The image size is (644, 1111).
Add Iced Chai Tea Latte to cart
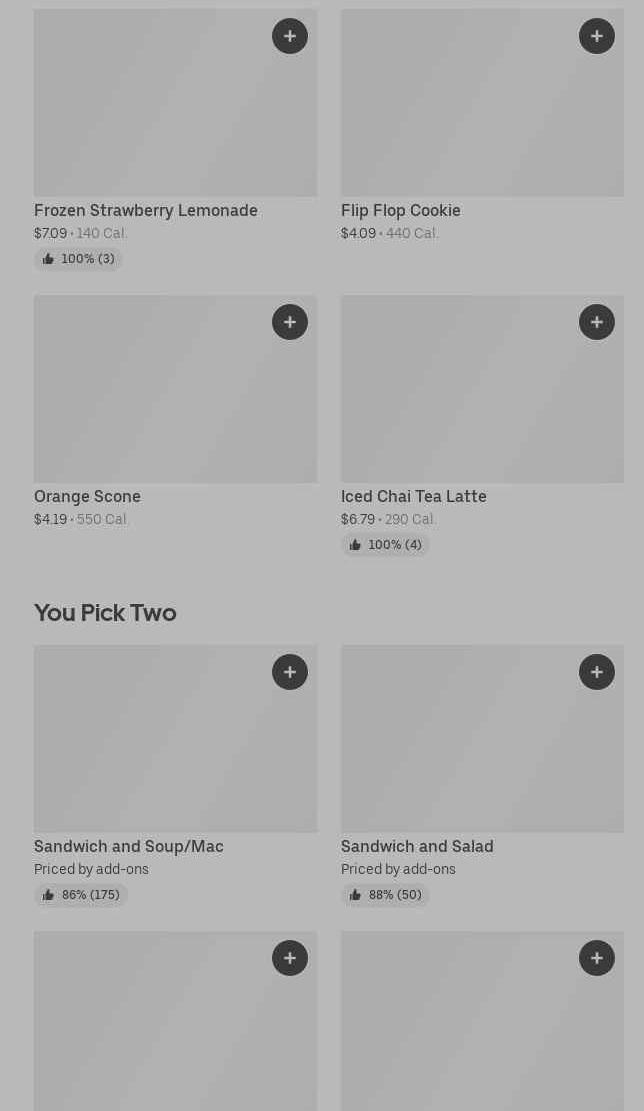(597, 322)
